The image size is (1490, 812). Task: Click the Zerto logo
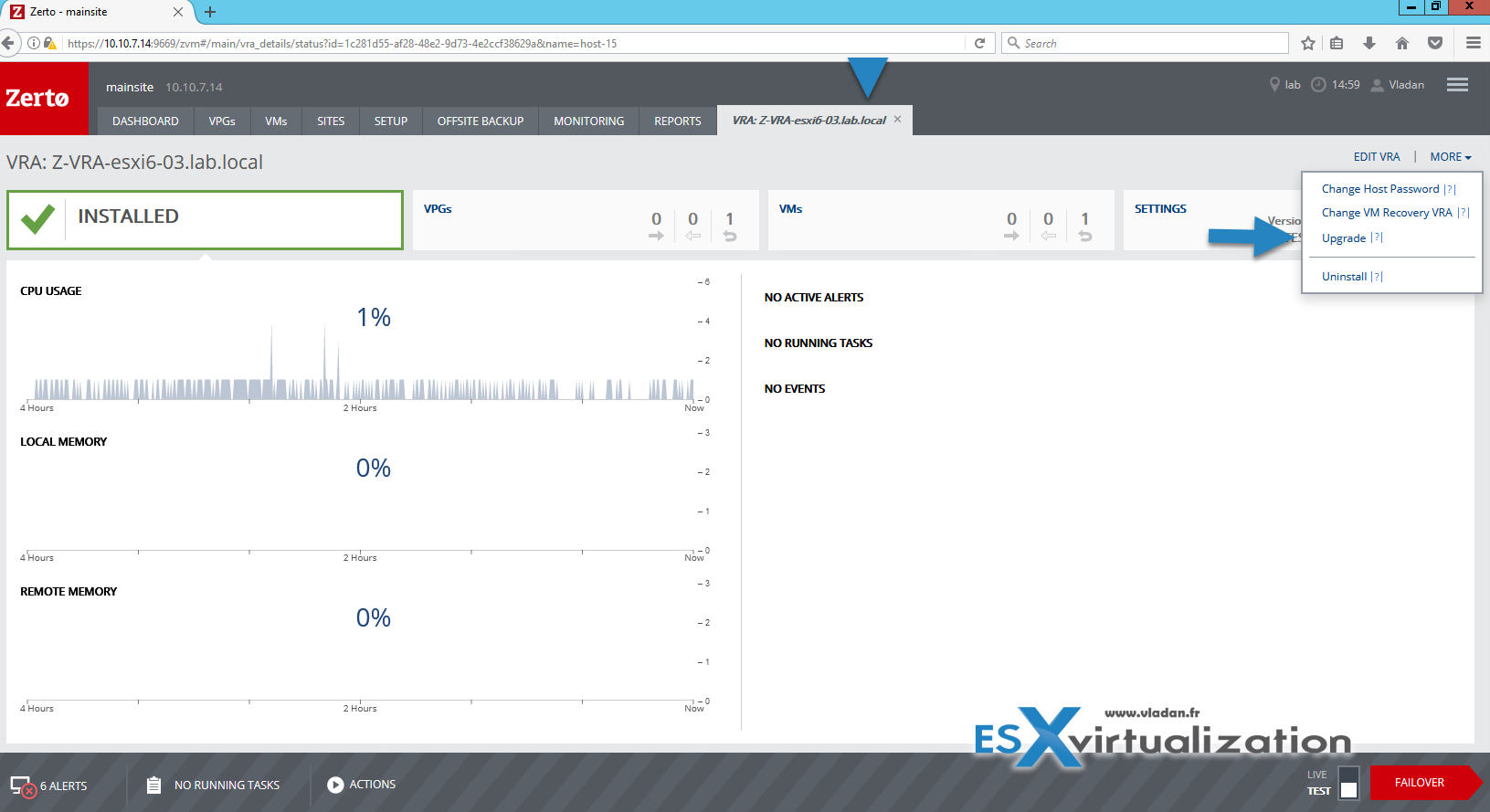click(37, 99)
